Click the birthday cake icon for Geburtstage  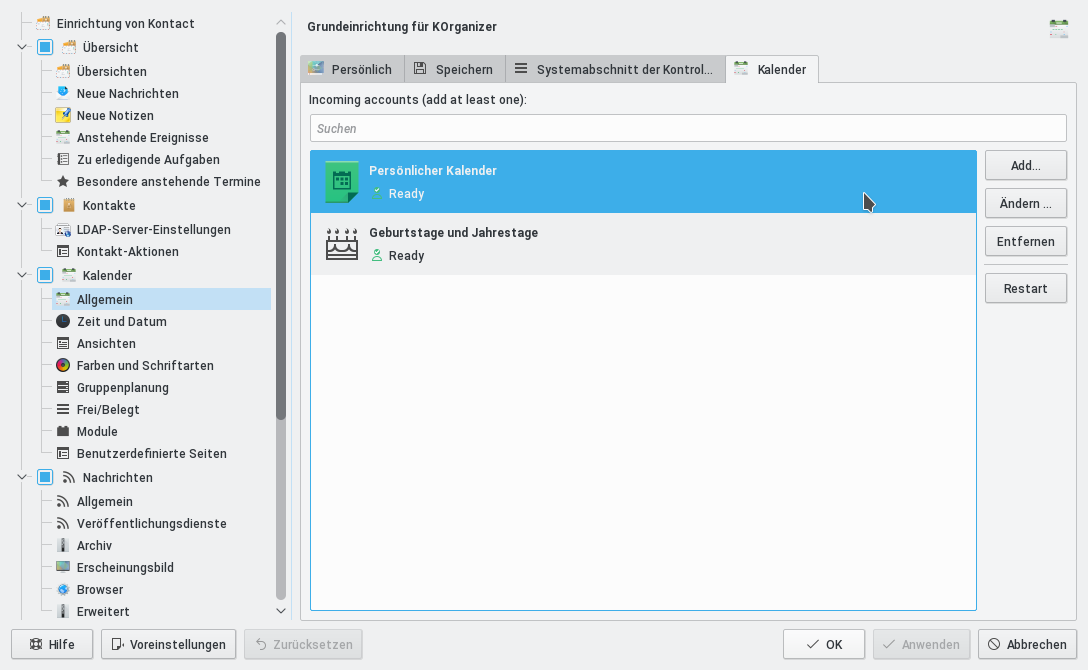click(x=342, y=244)
